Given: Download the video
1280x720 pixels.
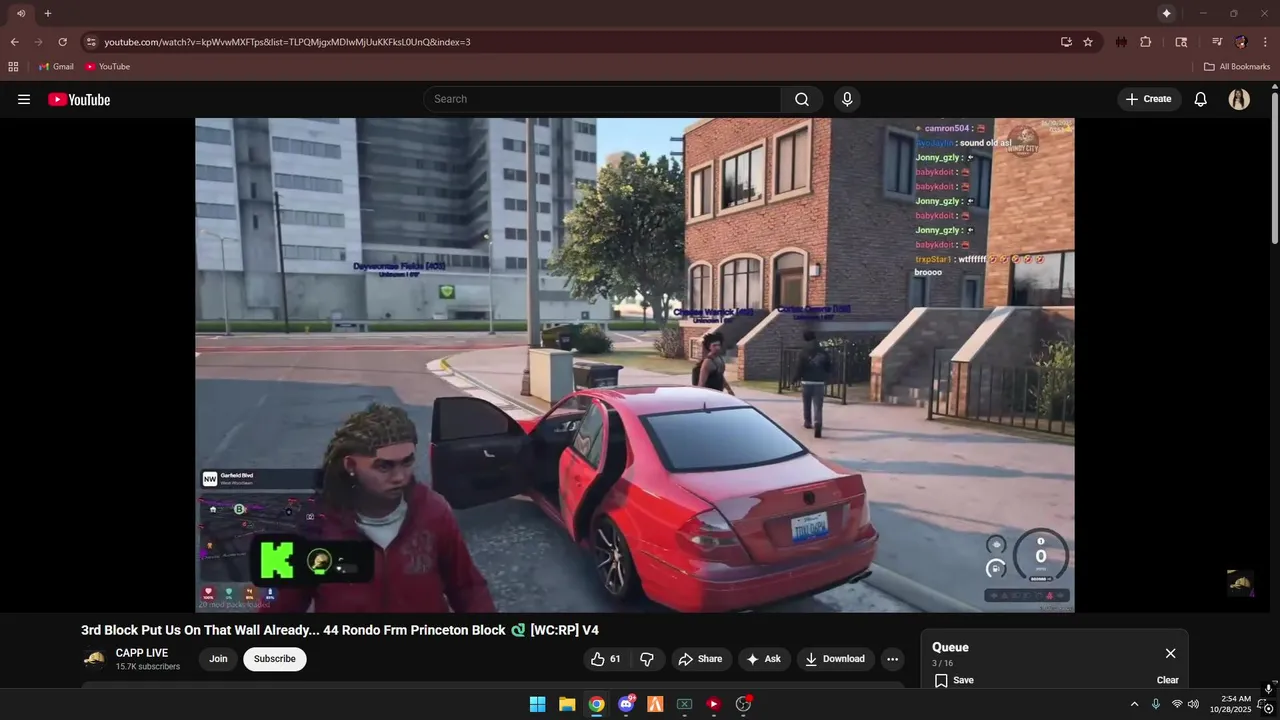Looking at the screenshot, I should click(x=835, y=659).
